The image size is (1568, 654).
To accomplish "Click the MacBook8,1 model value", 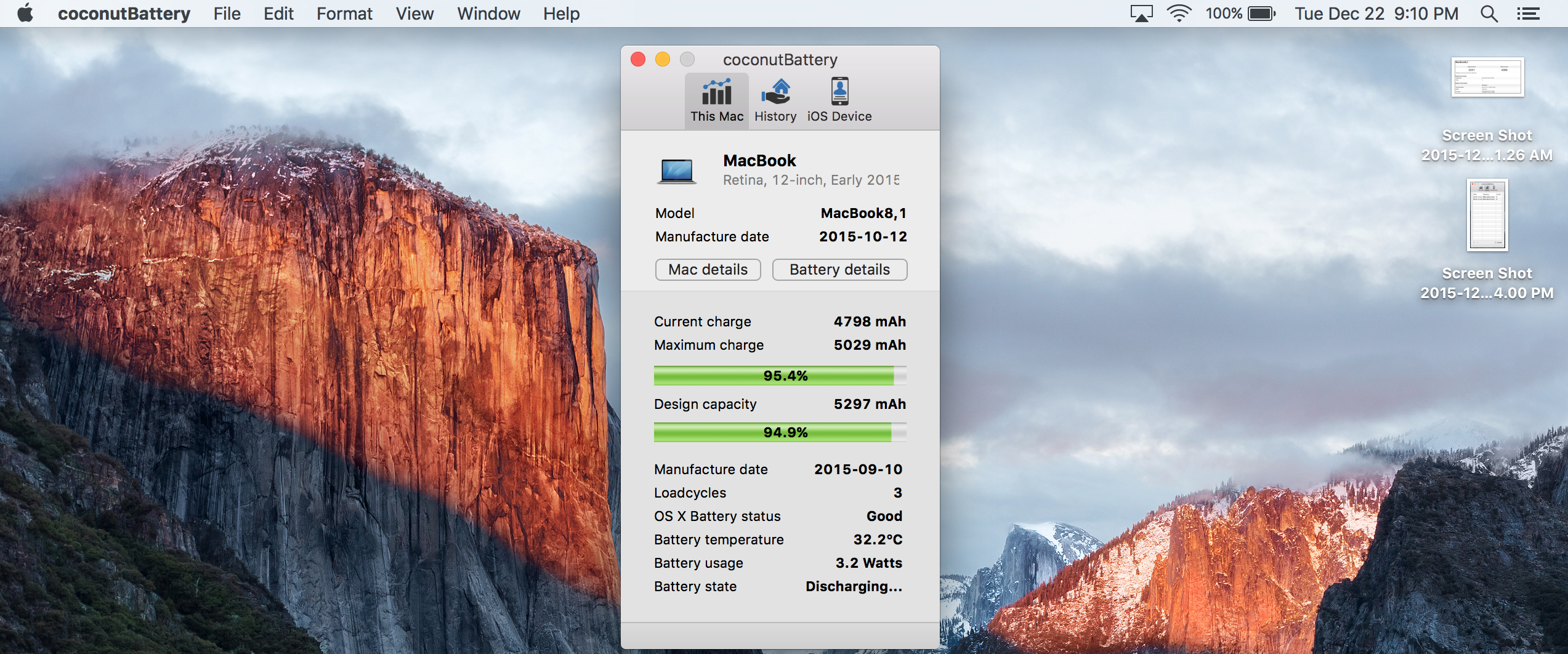I will (x=863, y=213).
